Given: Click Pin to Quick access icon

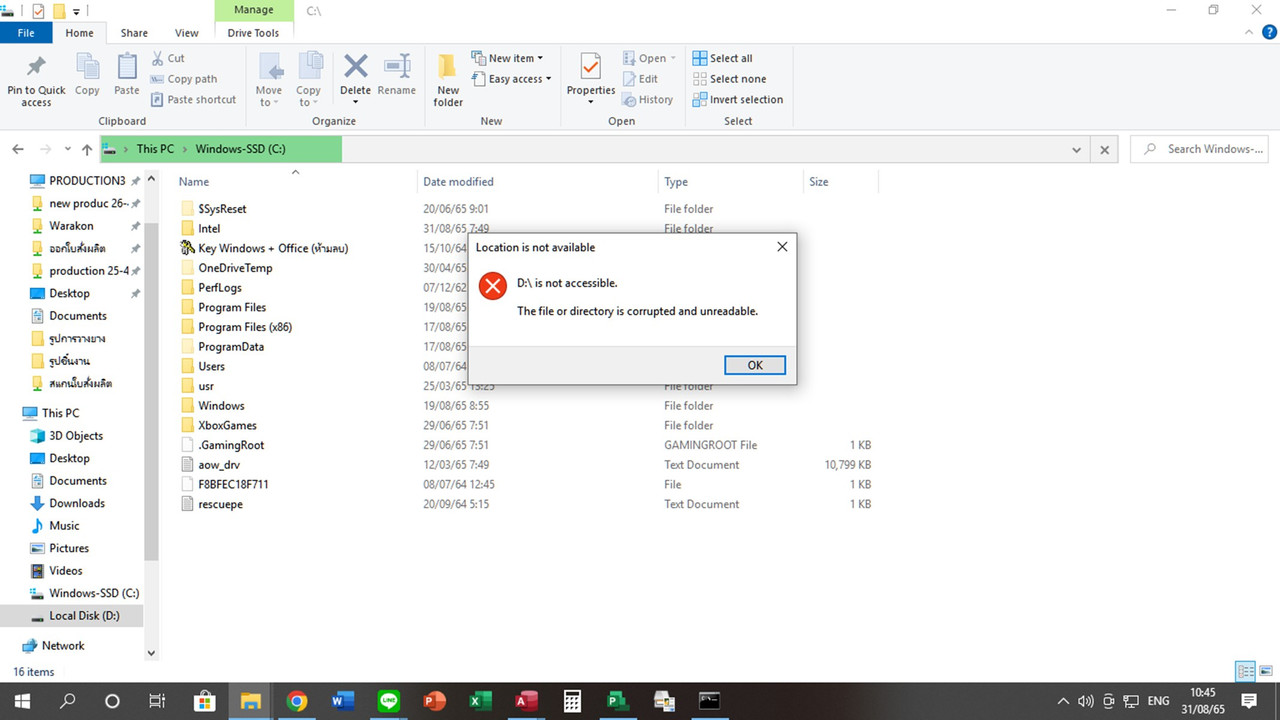Looking at the screenshot, I should (36, 67).
